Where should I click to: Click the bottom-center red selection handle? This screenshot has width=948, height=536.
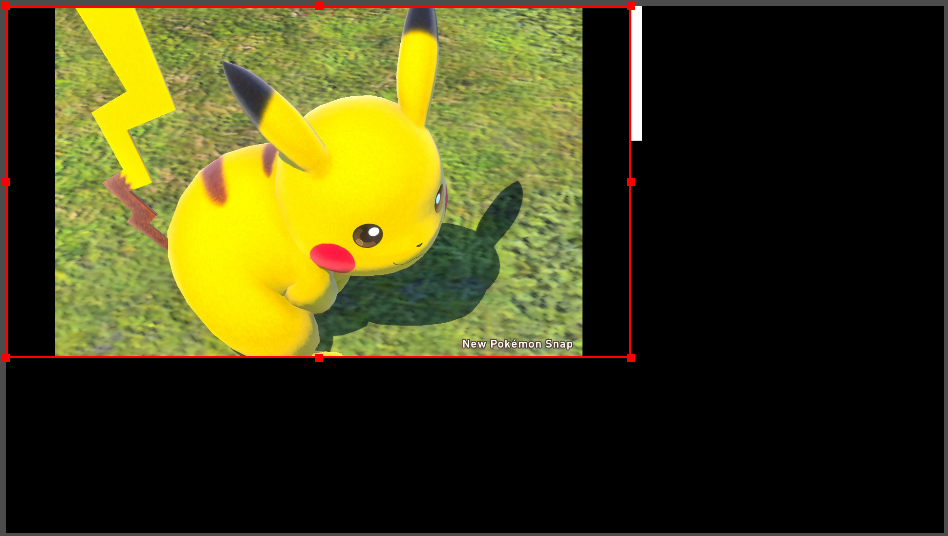click(x=319, y=358)
